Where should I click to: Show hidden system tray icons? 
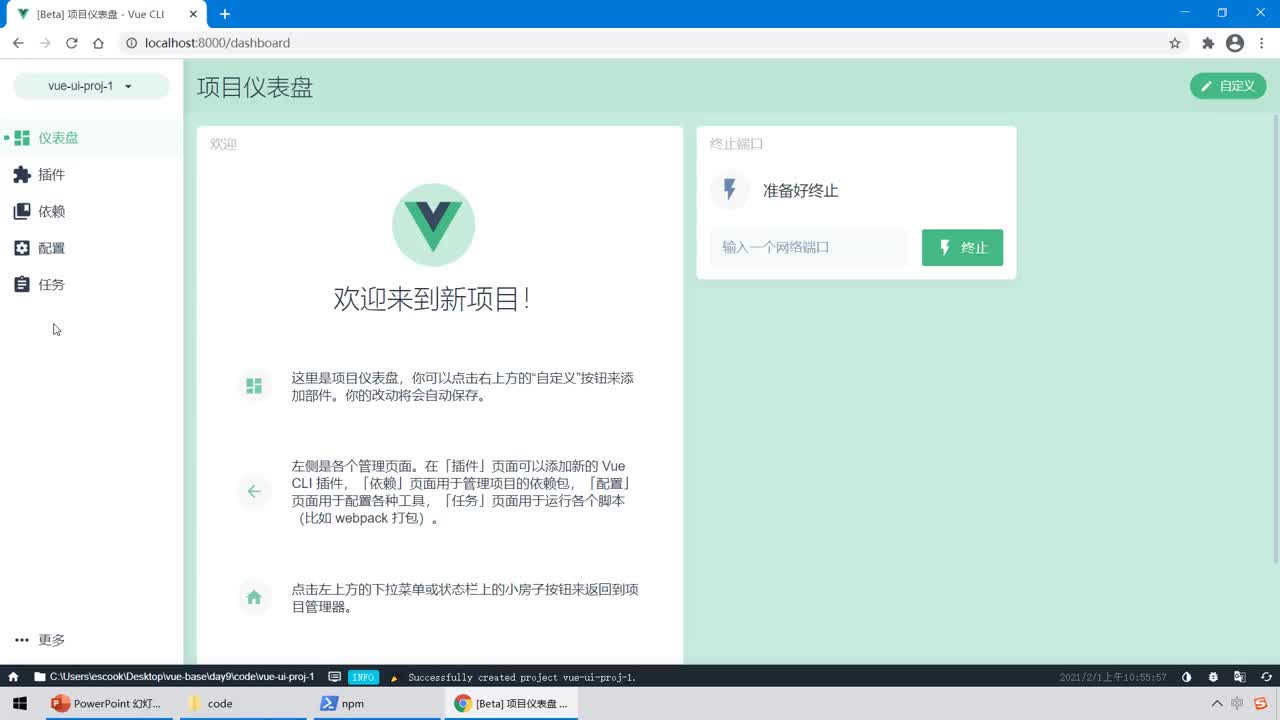pos(1217,704)
